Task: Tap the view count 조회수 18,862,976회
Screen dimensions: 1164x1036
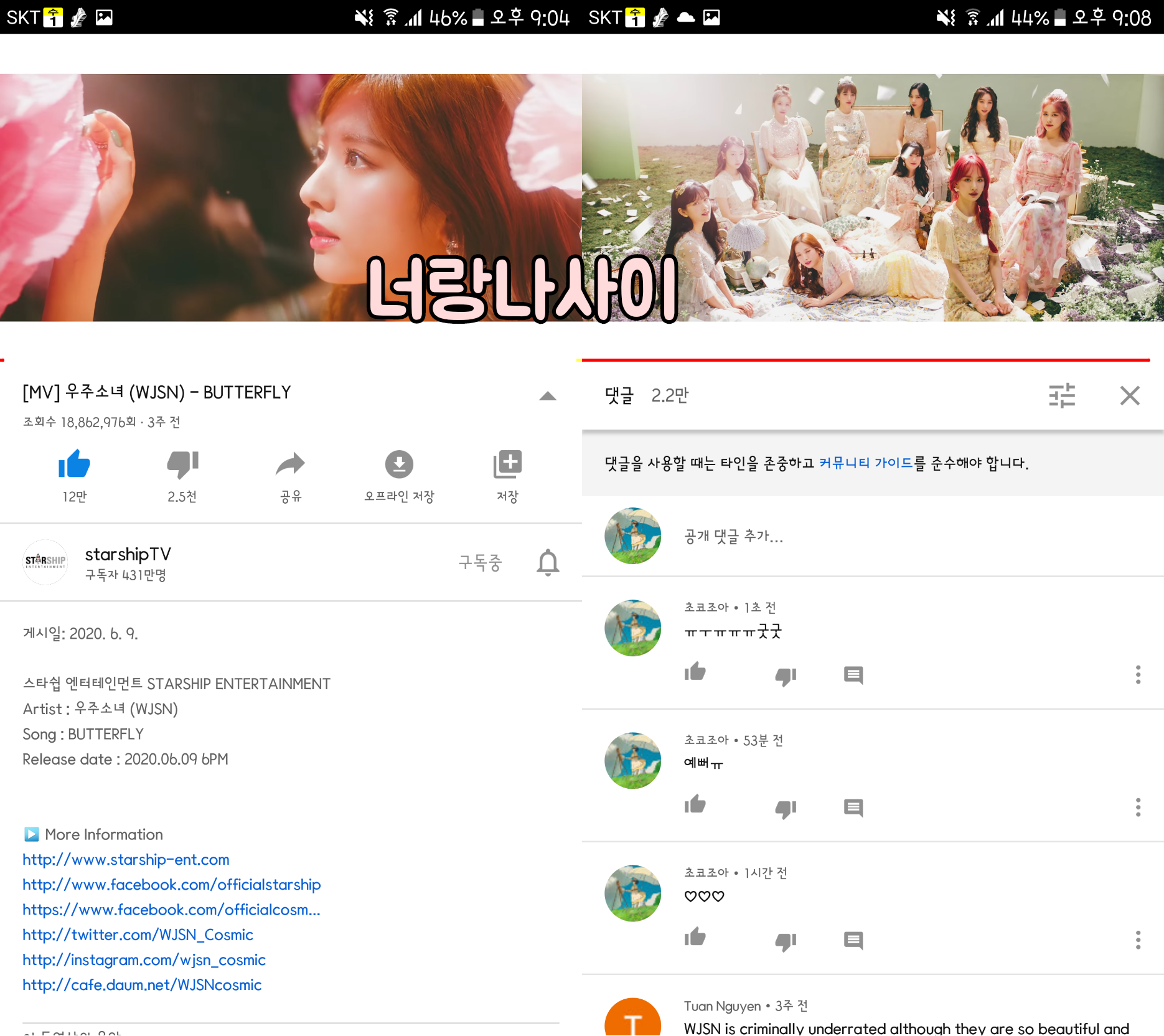Action: [x=79, y=422]
